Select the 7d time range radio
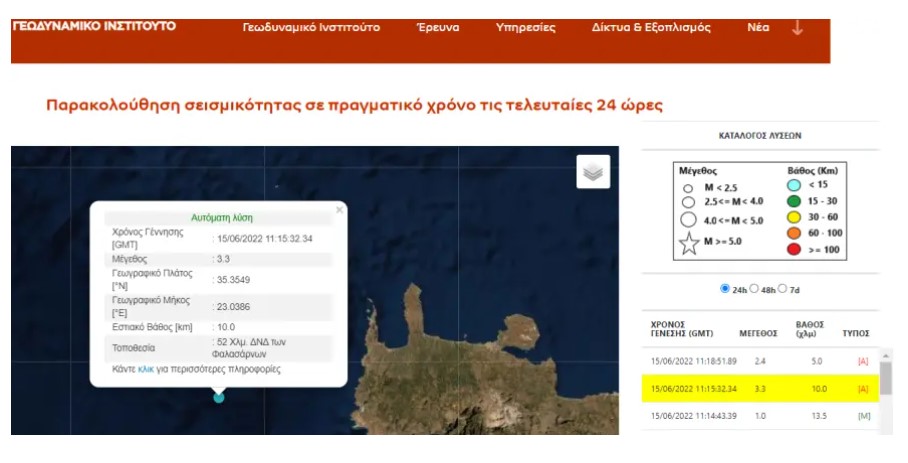 [x=782, y=288]
